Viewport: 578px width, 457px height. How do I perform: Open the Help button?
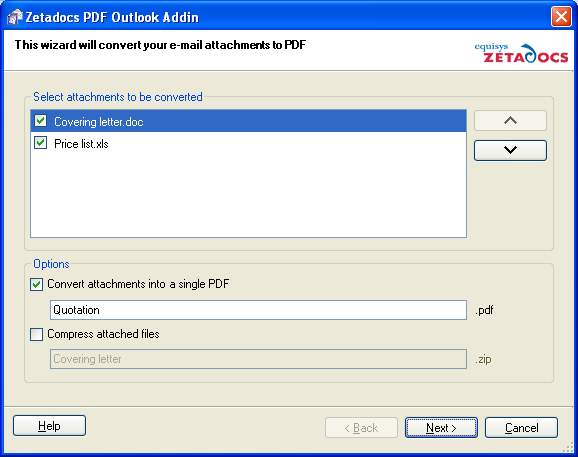pyautogui.click(x=49, y=426)
